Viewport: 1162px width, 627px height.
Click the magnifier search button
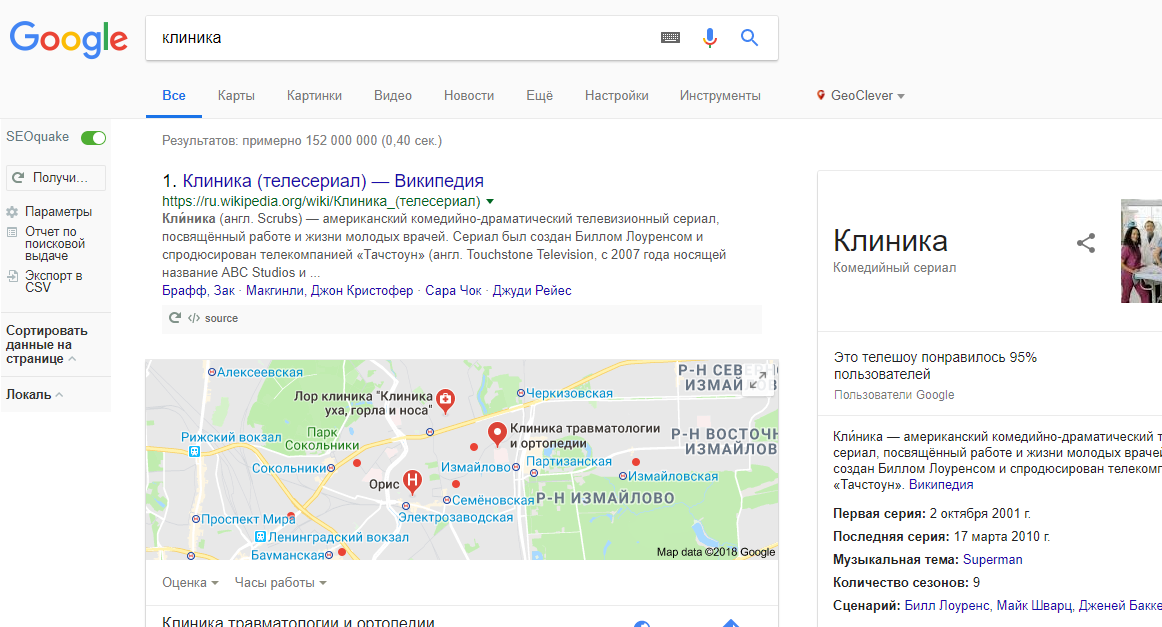[x=749, y=38]
